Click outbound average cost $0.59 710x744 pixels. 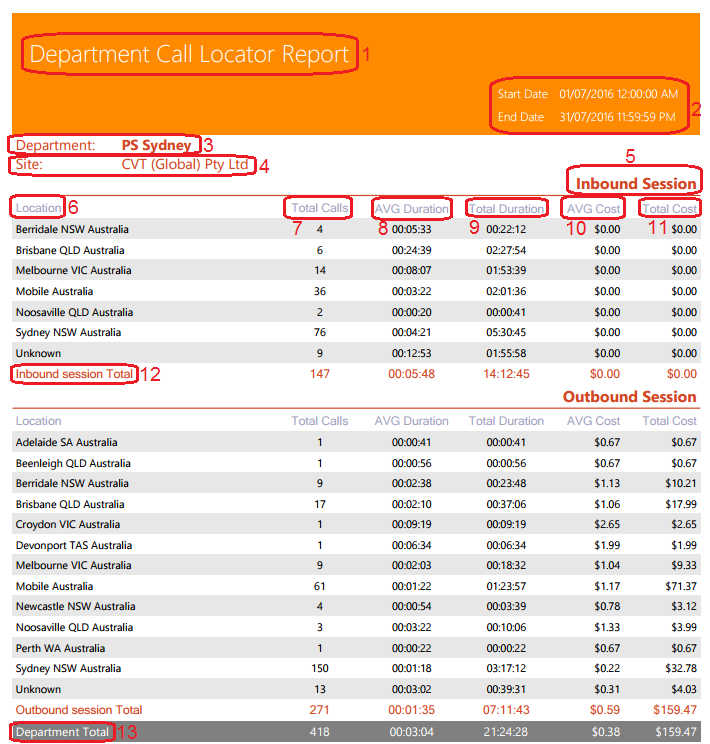point(605,710)
